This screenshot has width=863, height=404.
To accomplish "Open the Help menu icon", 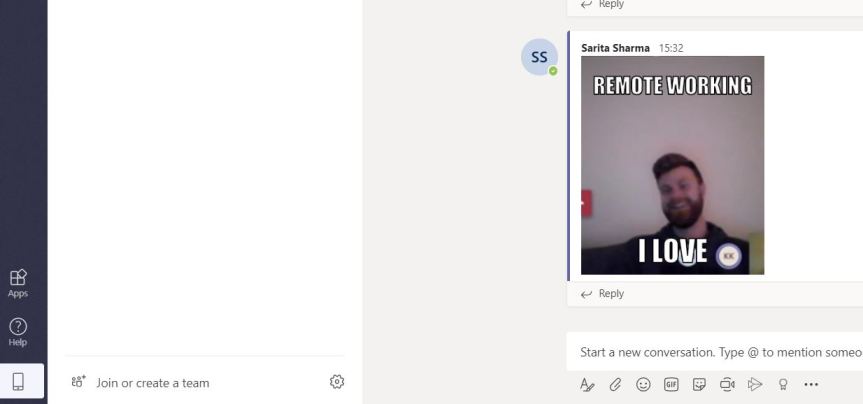I will [18, 332].
